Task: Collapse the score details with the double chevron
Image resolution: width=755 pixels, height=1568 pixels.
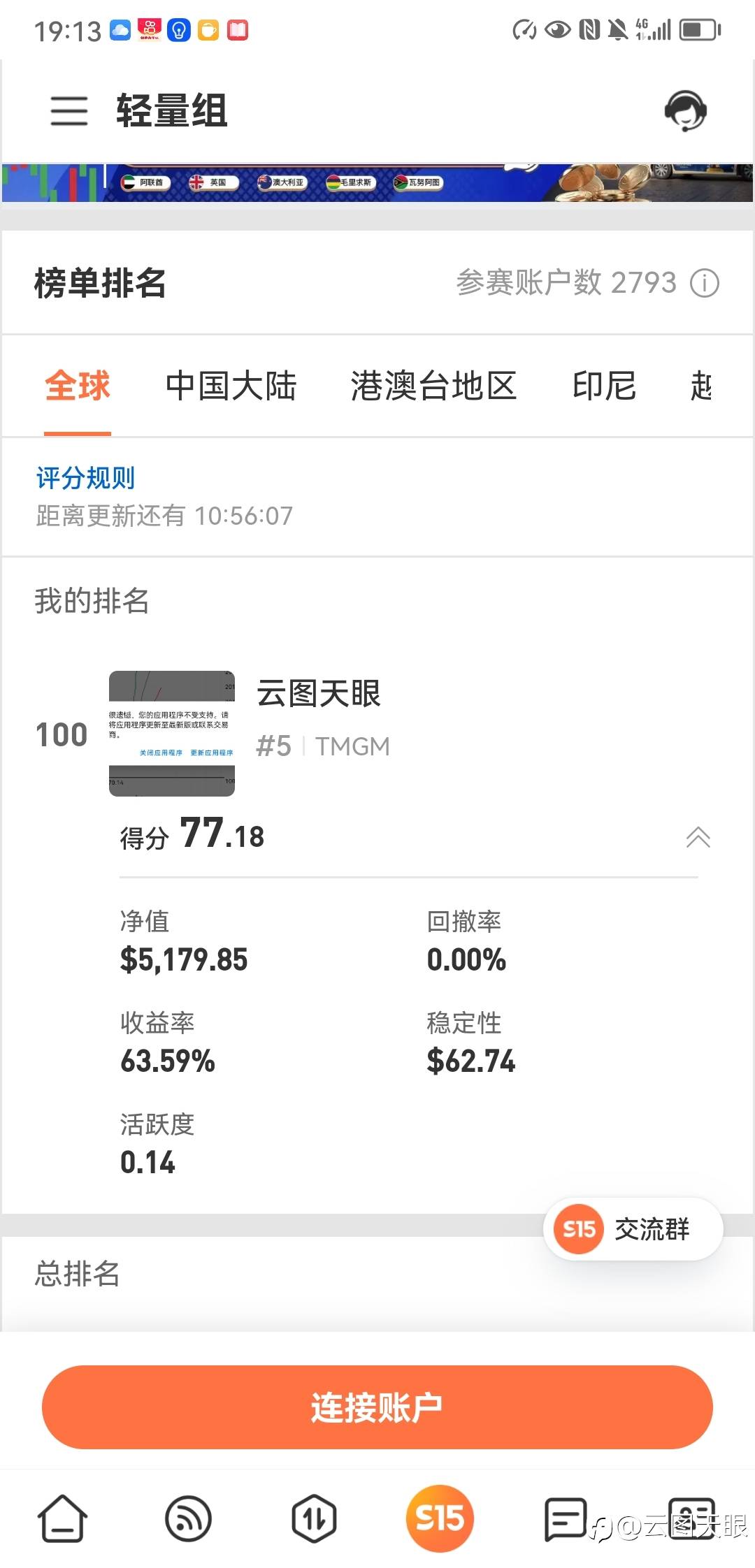Action: point(698,836)
